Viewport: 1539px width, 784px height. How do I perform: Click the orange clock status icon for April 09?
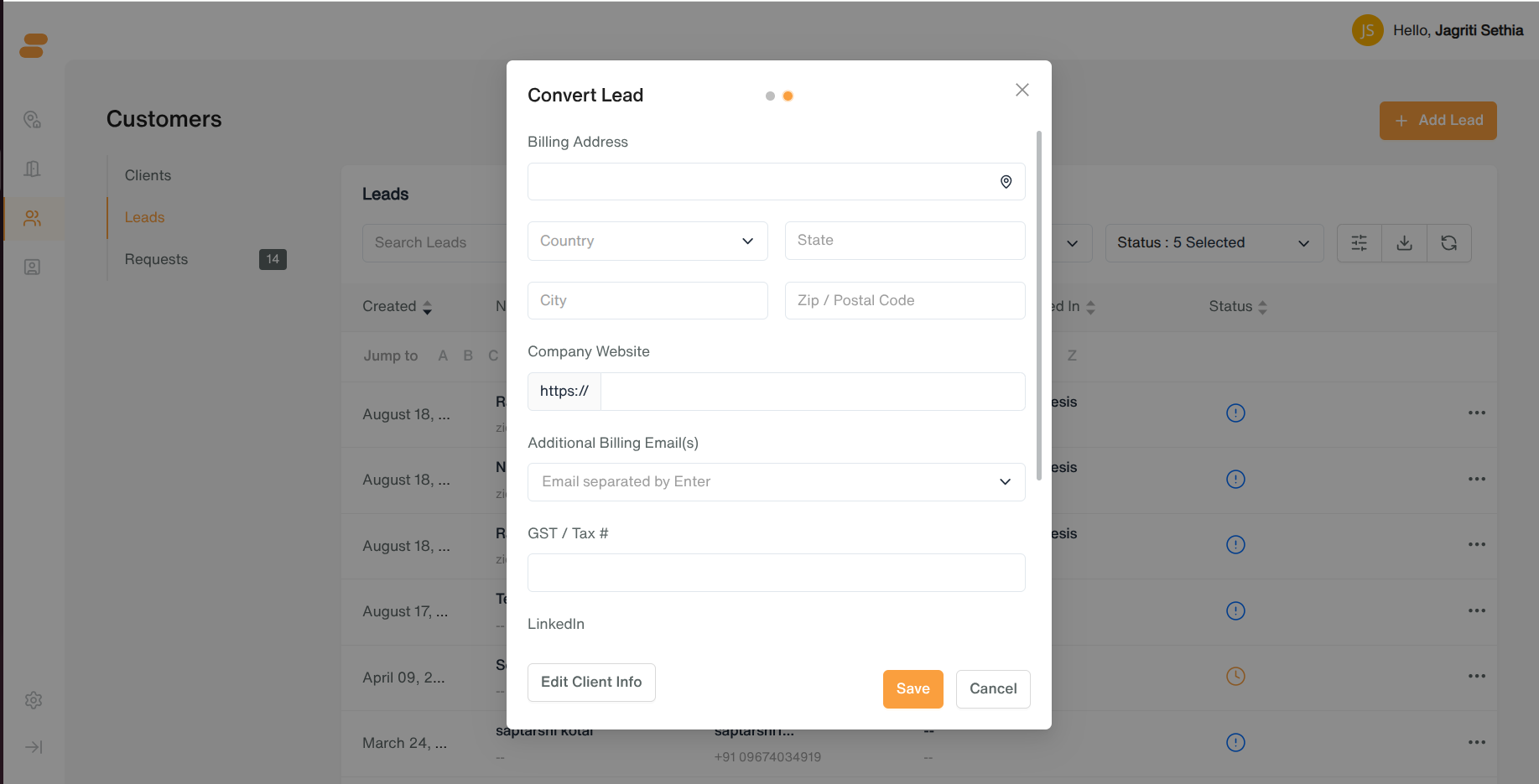pyautogui.click(x=1235, y=676)
